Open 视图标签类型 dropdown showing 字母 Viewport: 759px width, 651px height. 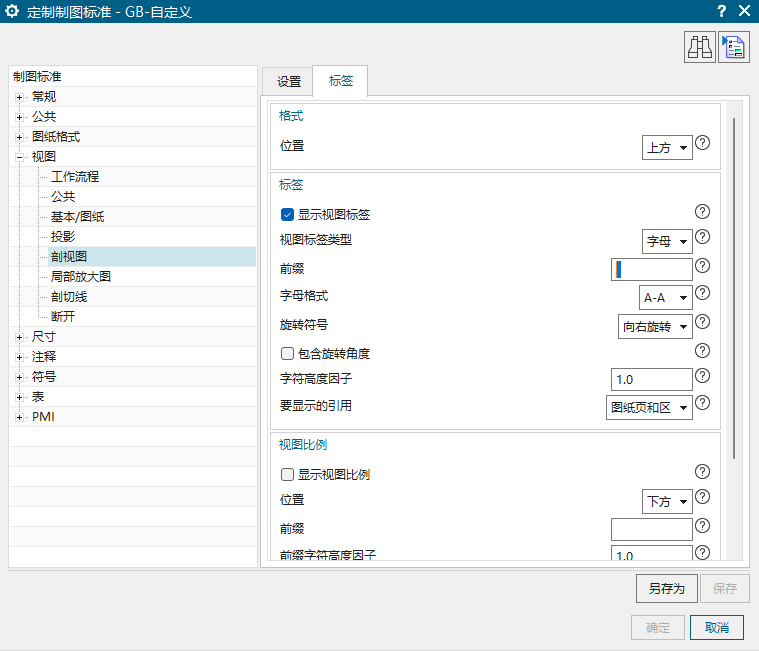[x=667, y=241]
